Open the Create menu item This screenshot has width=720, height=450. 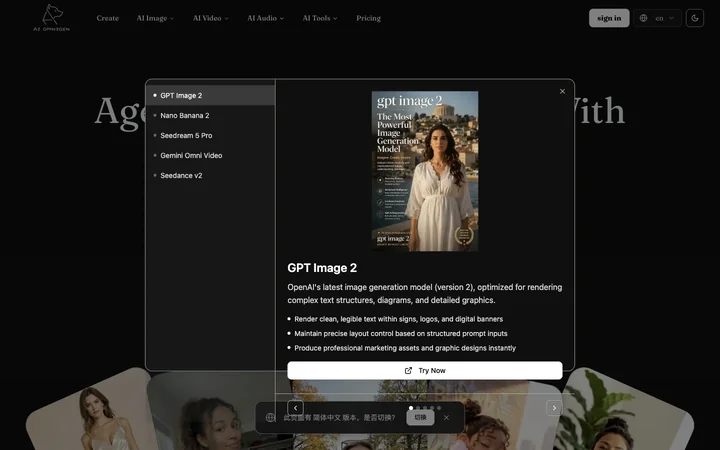click(107, 18)
